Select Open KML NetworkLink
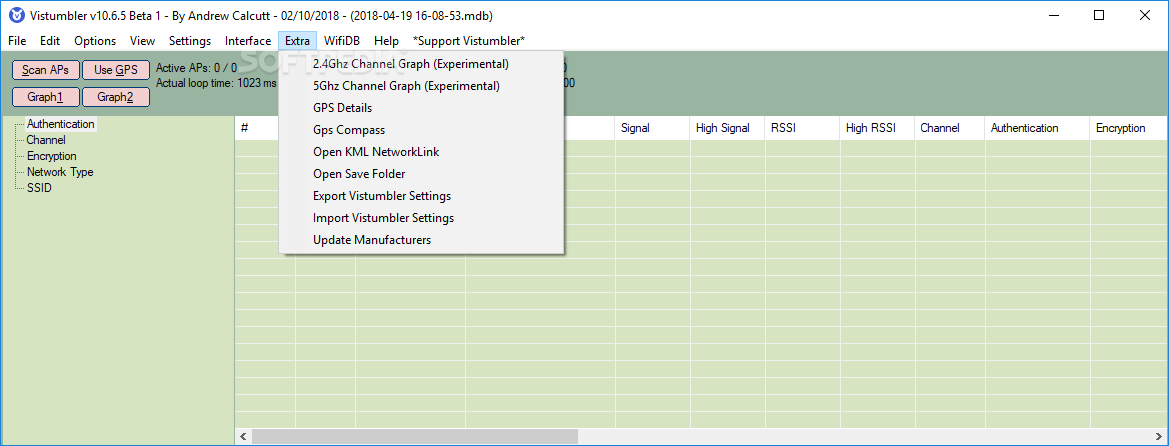 (421, 152)
